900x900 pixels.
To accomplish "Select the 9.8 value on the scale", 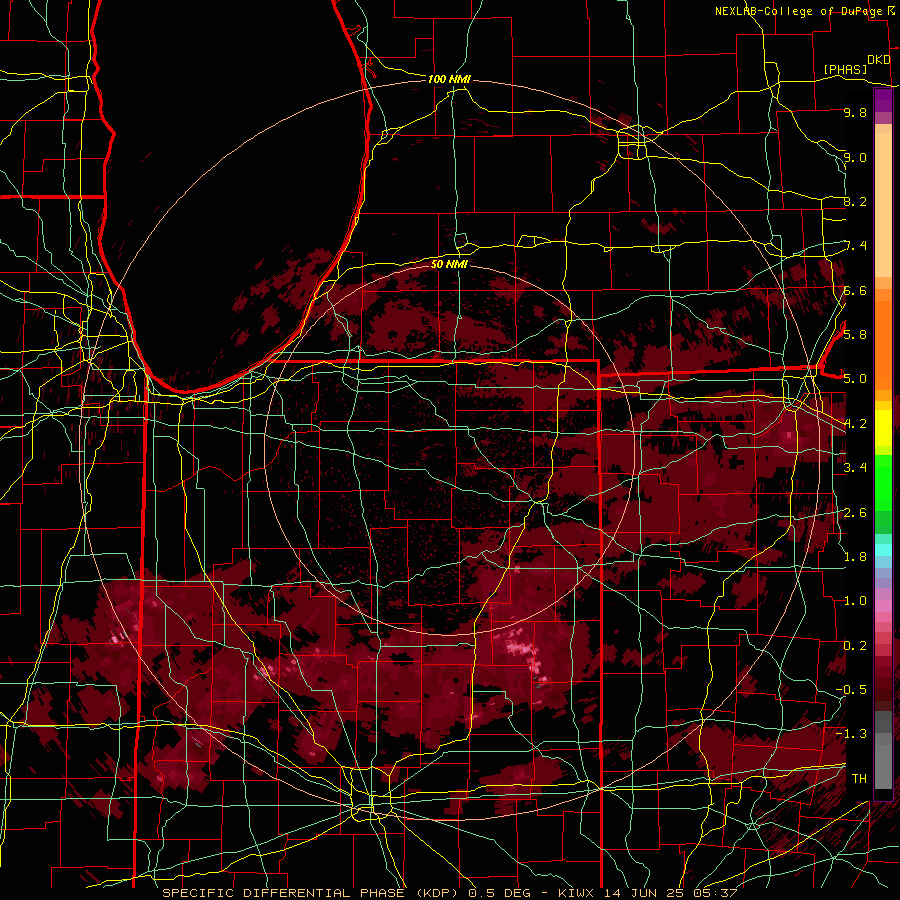I will [x=855, y=112].
